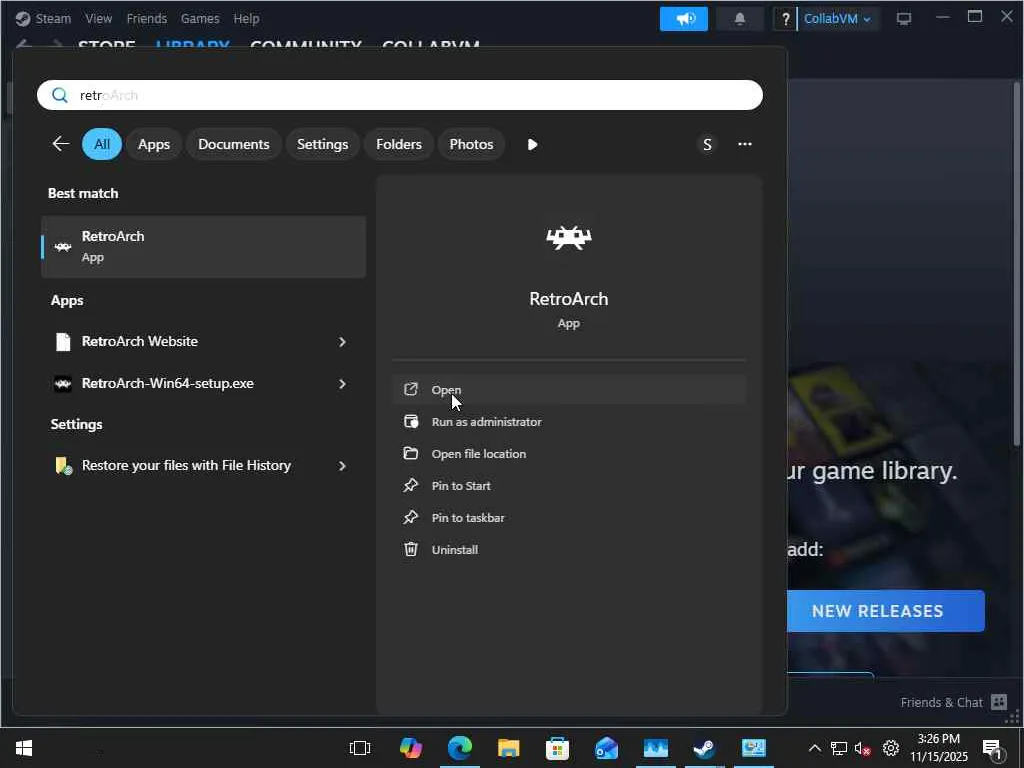Screen dimensions: 1024x768
Task: Click the File History settings icon
Action: 63,466
